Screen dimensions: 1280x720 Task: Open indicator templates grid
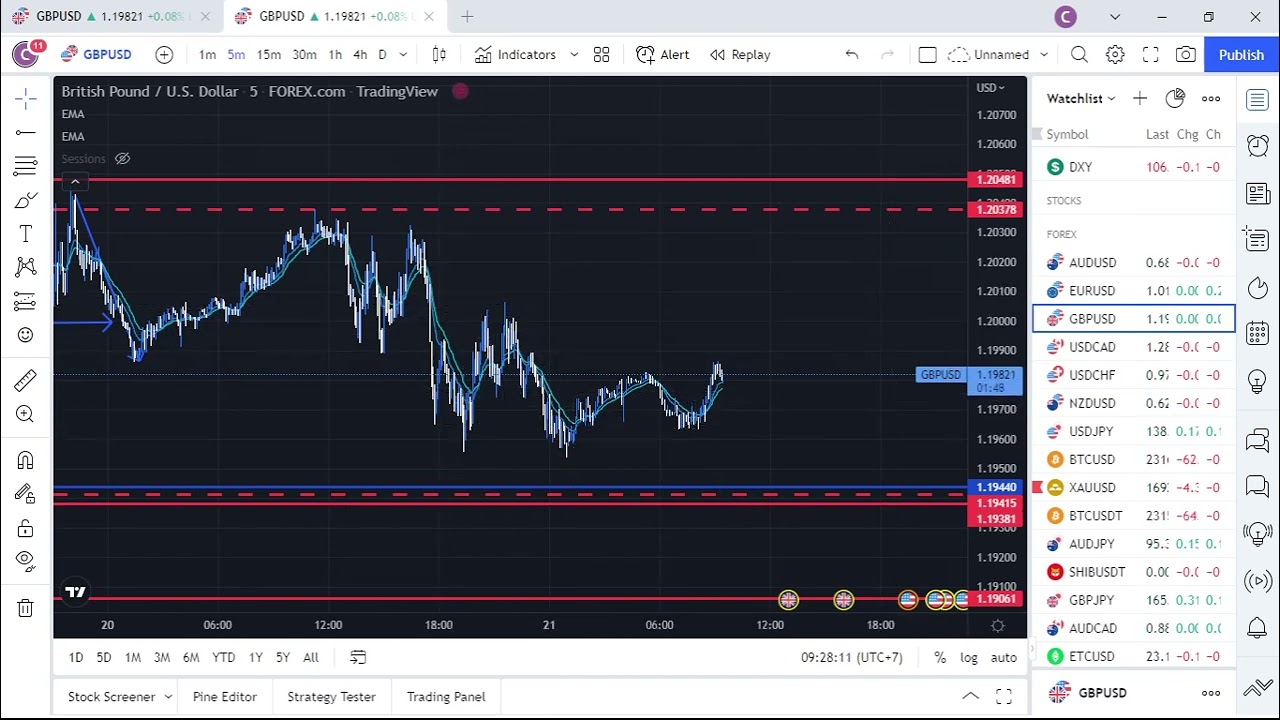(x=601, y=55)
